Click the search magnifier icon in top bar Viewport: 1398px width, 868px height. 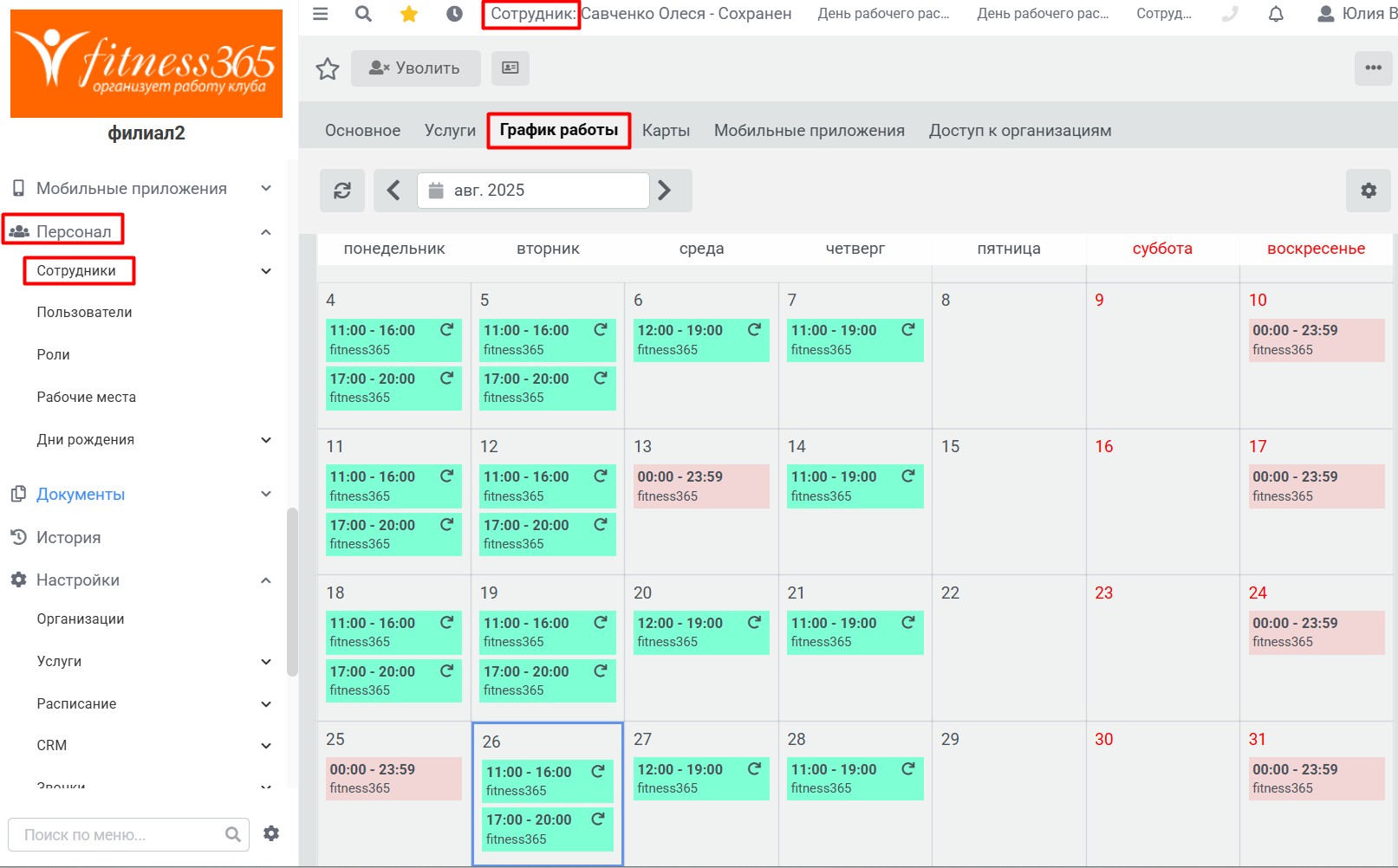[364, 14]
